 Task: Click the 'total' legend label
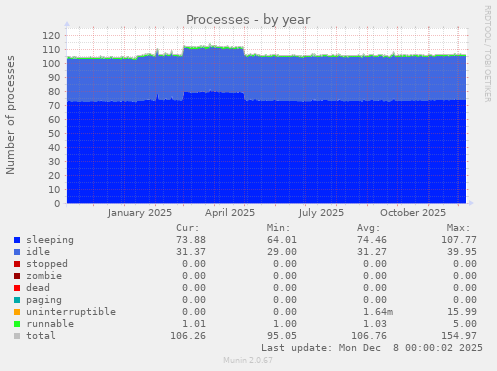[41, 336]
